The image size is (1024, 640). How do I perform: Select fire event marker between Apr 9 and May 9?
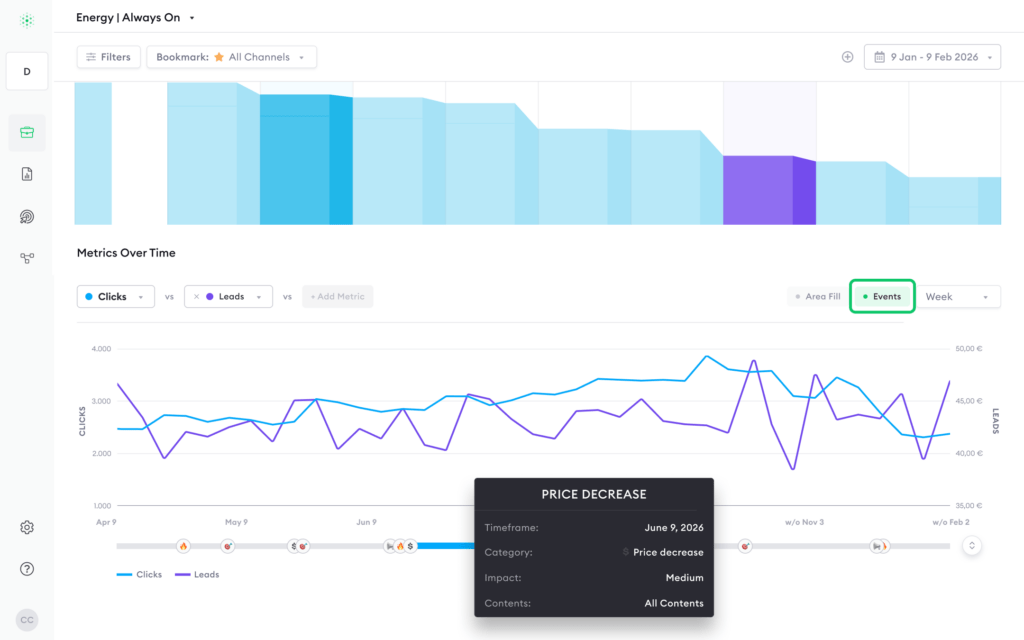click(184, 546)
